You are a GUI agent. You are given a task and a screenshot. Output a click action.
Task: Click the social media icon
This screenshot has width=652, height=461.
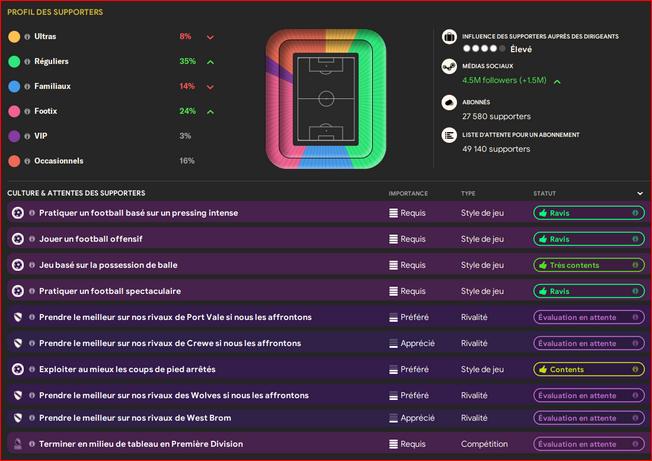(449, 67)
